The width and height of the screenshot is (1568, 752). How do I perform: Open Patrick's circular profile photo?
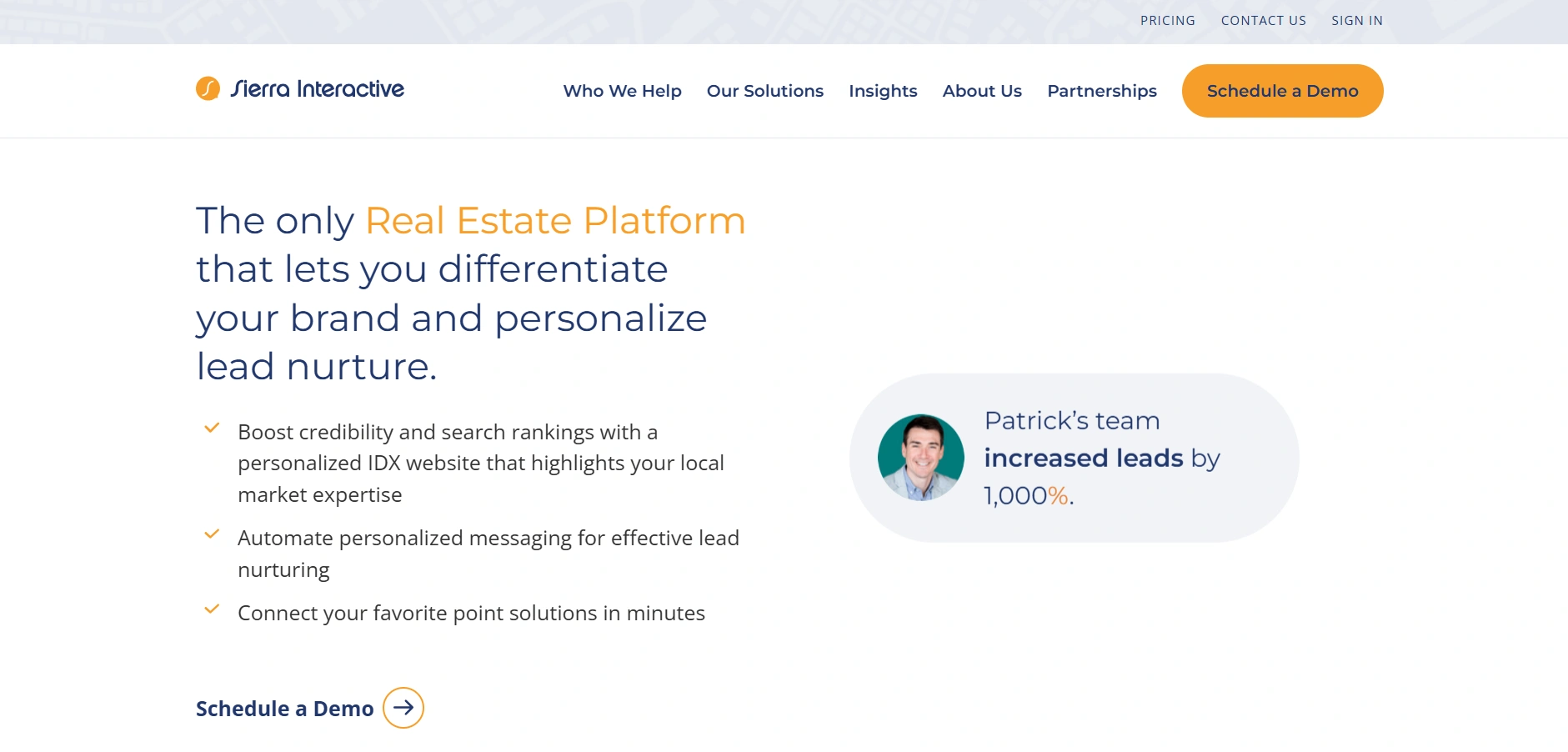pos(920,458)
